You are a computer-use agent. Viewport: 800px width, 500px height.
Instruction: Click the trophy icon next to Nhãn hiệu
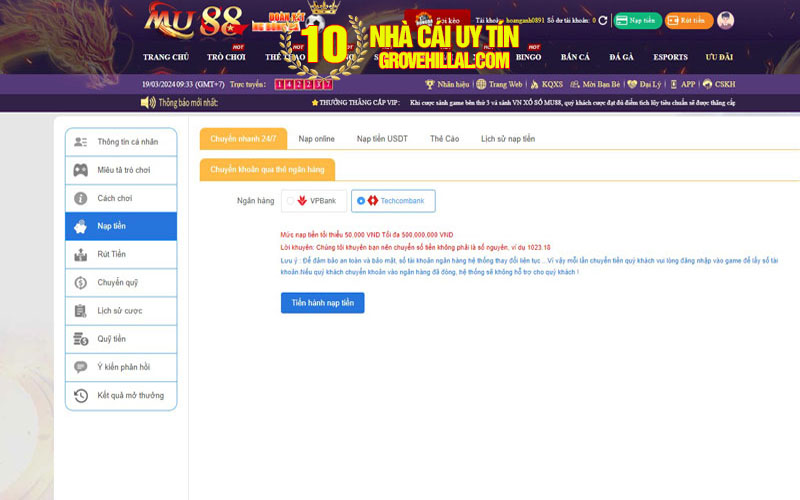(430, 84)
